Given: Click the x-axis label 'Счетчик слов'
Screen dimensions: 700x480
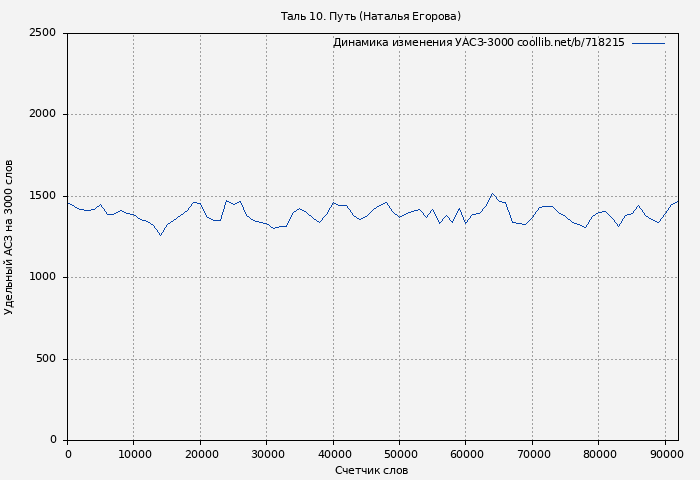Looking at the screenshot, I should [371, 470].
